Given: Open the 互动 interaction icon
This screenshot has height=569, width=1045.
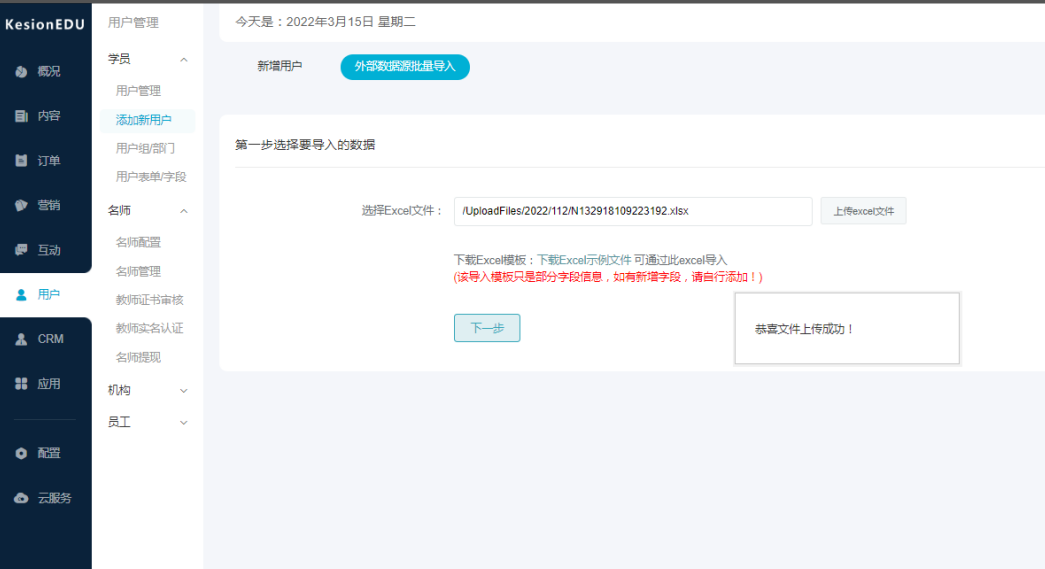Looking at the screenshot, I should (x=21, y=250).
